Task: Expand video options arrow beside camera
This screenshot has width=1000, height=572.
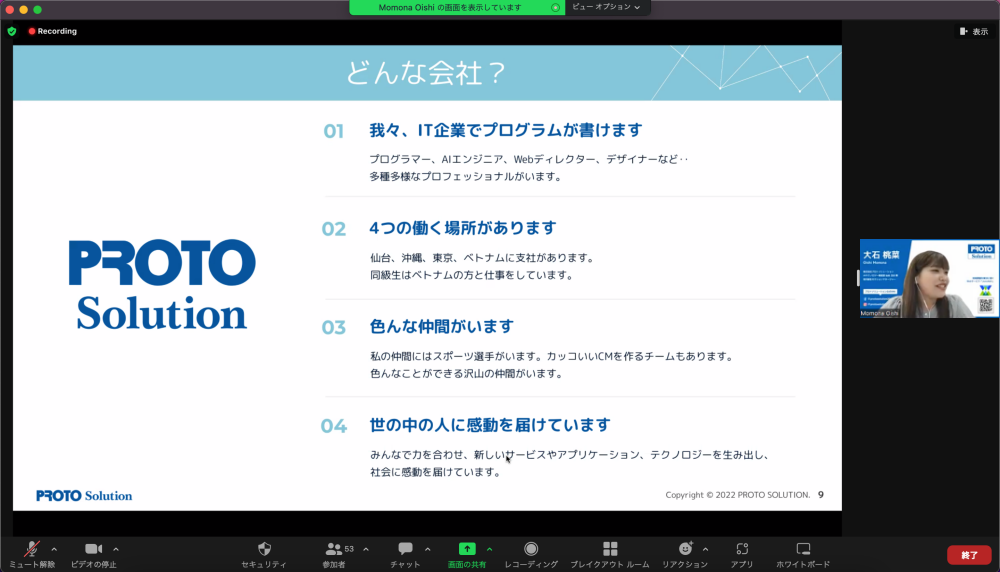Action: click(116, 549)
